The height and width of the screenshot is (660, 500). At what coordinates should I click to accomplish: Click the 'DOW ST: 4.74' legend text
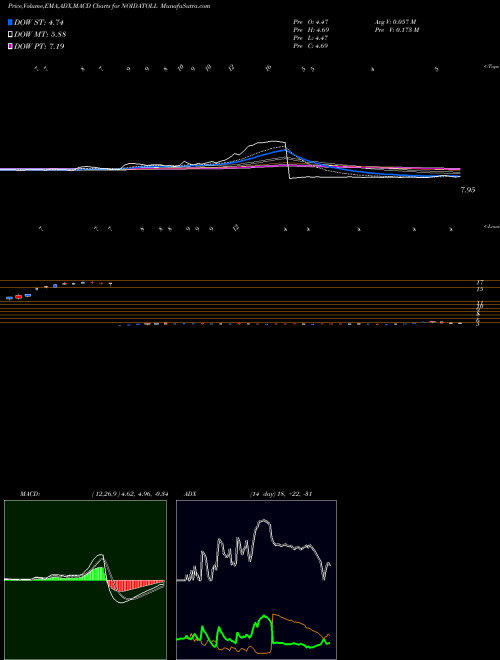pyautogui.click(x=39, y=22)
